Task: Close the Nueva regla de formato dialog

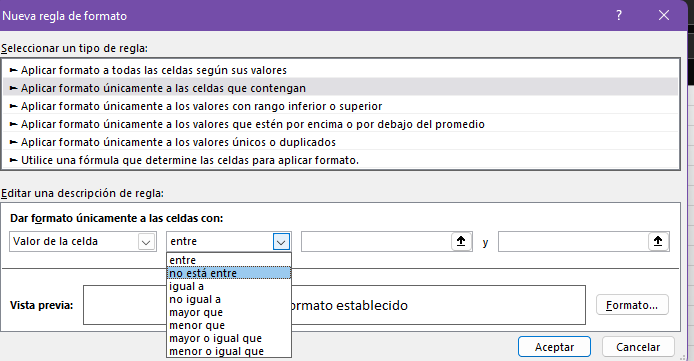Action: (663, 15)
